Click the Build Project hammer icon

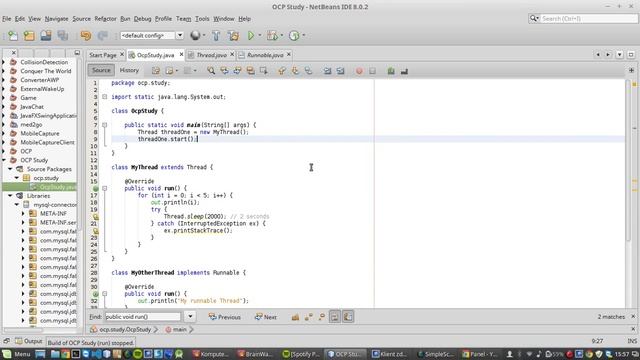(216, 36)
